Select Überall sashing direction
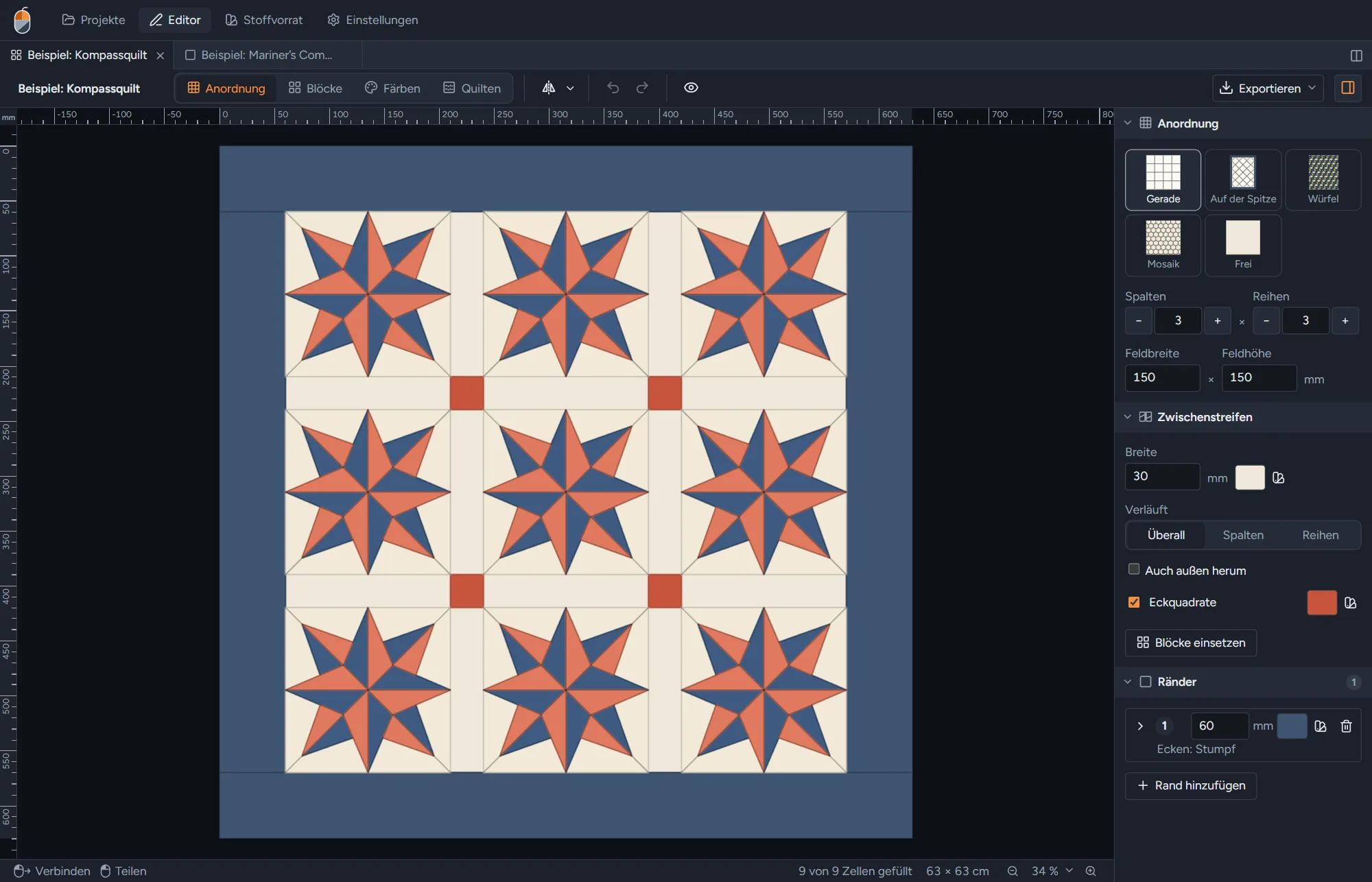This screenshot has height=882, width=1372. 1166,535
